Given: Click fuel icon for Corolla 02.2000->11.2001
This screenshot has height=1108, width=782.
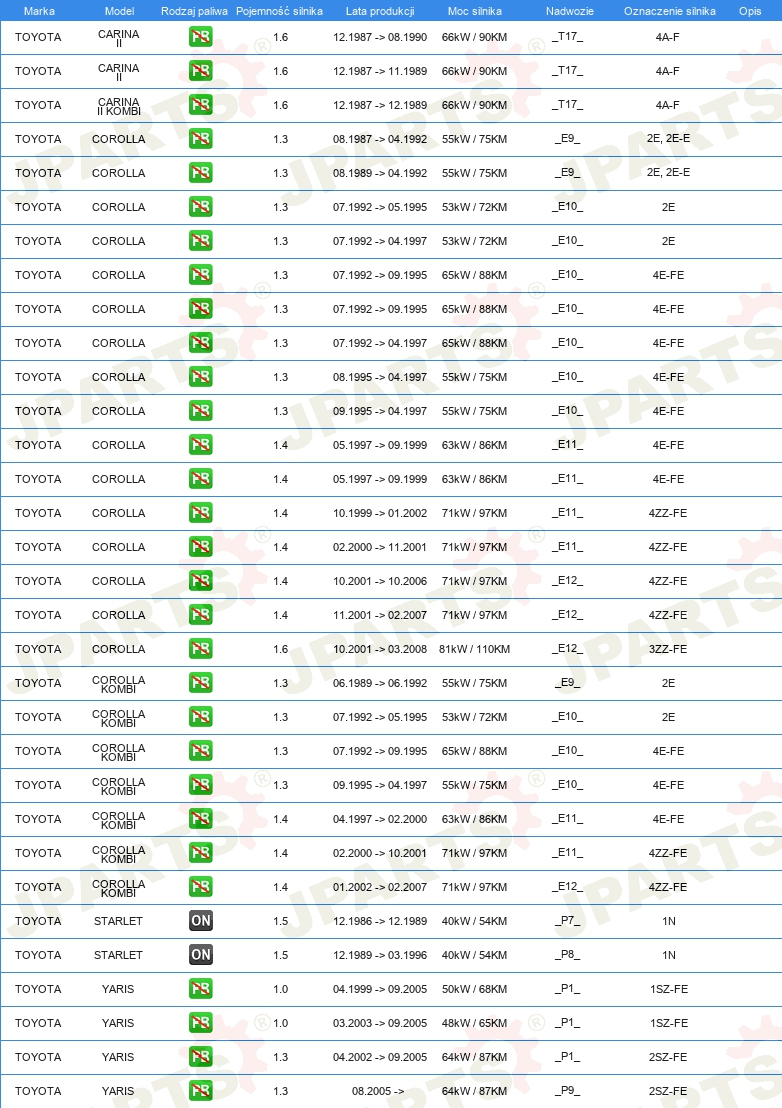Looking at the screenshot, I should click(x=201, y=547).
